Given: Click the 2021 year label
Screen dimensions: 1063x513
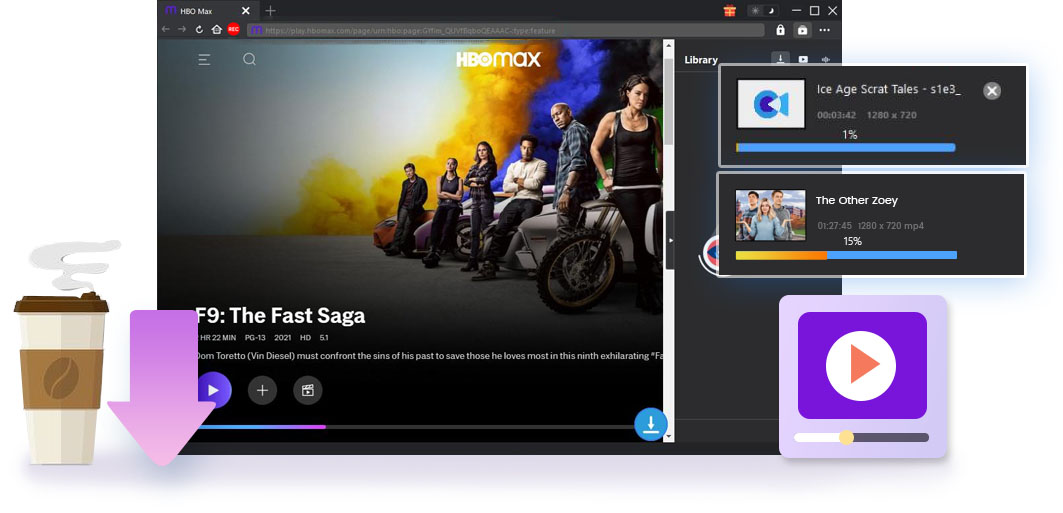Looking at the screenshot, I should point(283,337).
